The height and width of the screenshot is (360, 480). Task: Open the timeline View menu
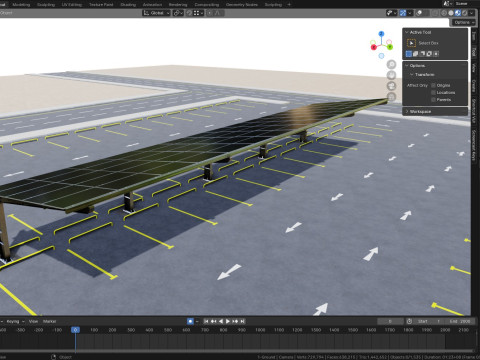coord(33,321)
